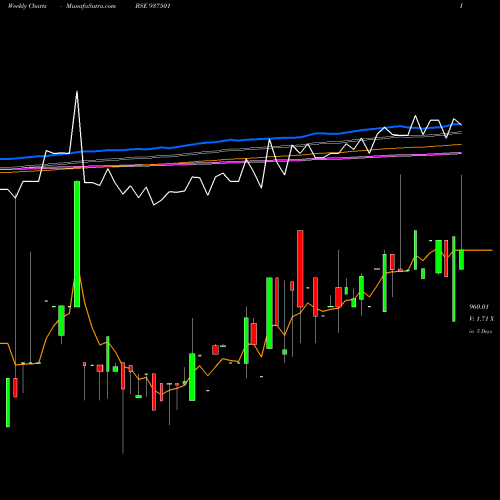500x500 pixels.
Task: Click the 'BSE 937591' symbol label
Action: coord(153,6)
